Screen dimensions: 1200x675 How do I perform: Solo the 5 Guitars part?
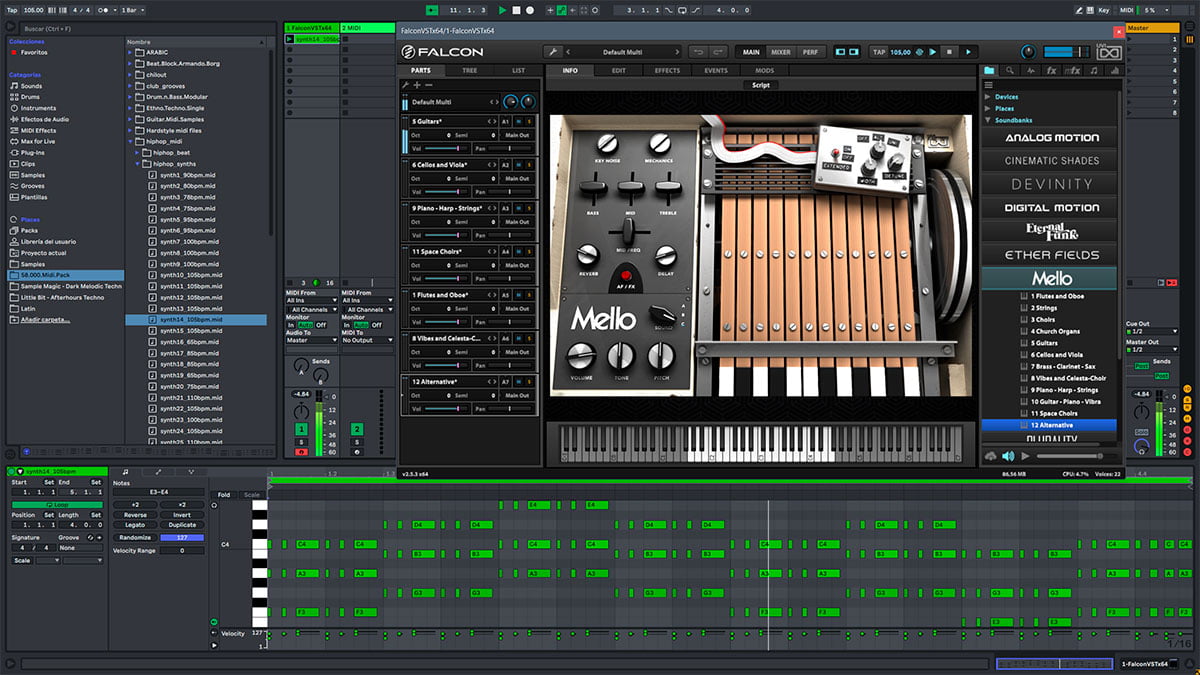tap(531, 120)
